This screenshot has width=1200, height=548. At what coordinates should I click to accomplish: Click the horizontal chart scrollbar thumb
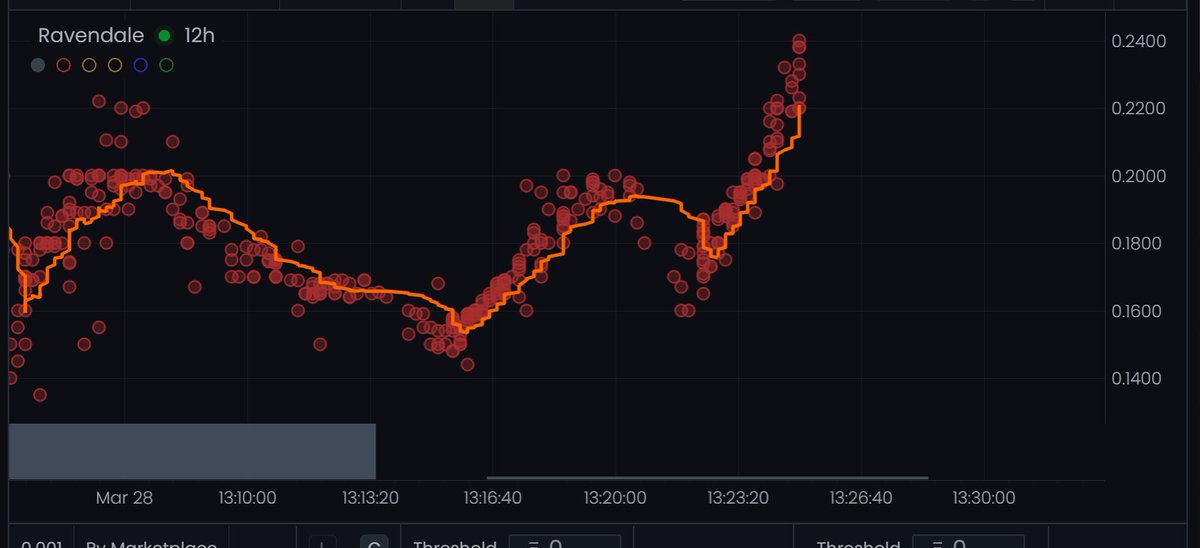(707, 478)
